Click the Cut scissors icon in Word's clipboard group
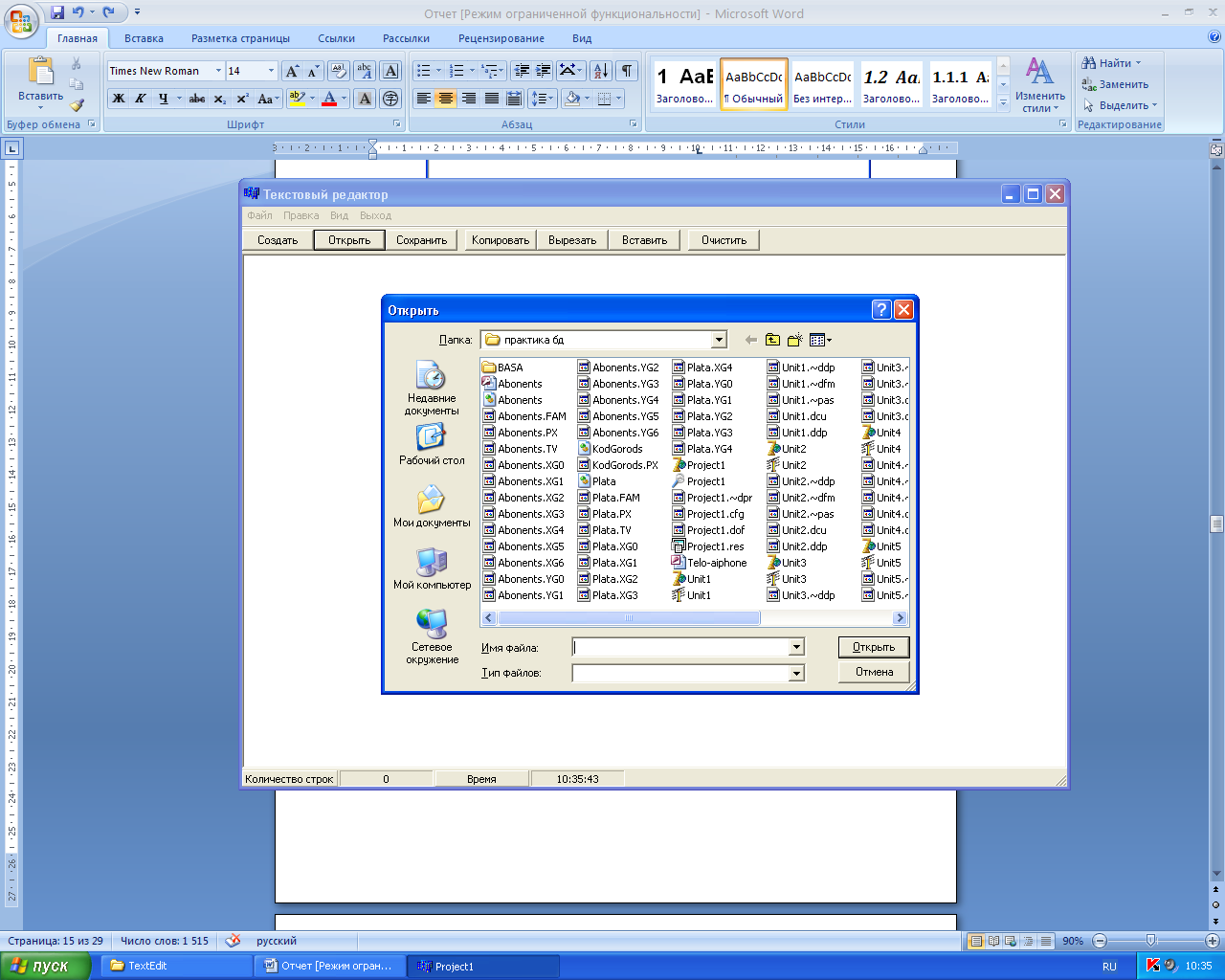This screenshot has width=1225, height=980. 77,64
